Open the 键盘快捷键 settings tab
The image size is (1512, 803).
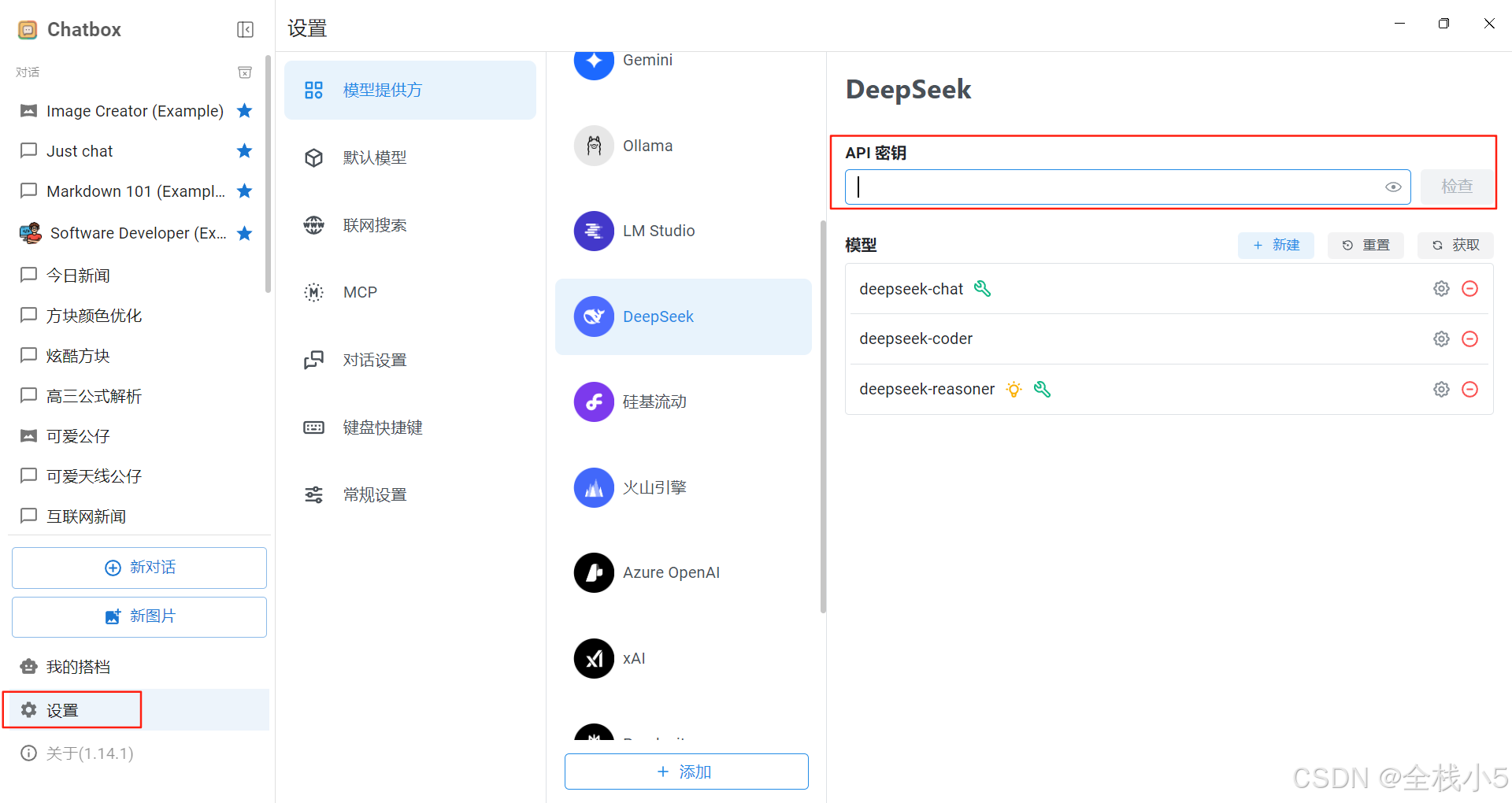[x=410, y=427]
